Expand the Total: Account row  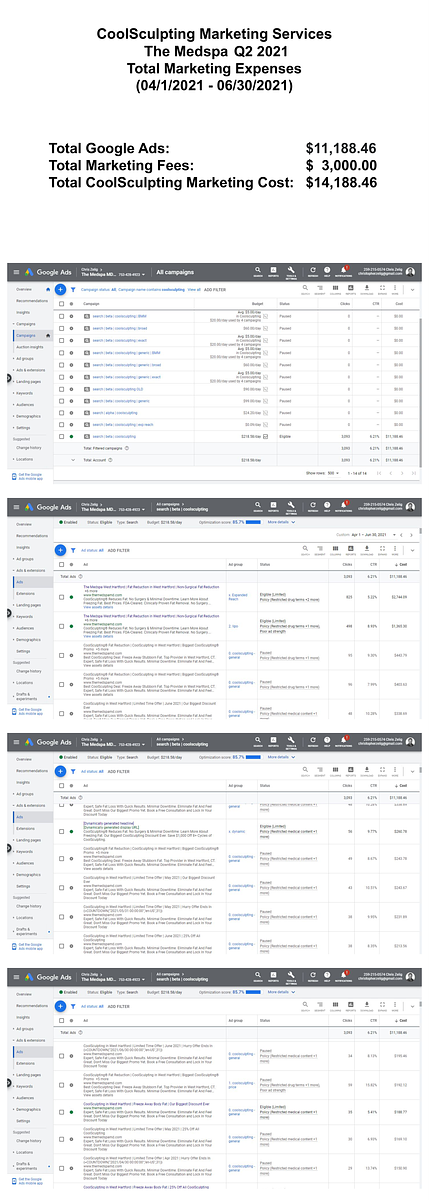coord(72,460)
